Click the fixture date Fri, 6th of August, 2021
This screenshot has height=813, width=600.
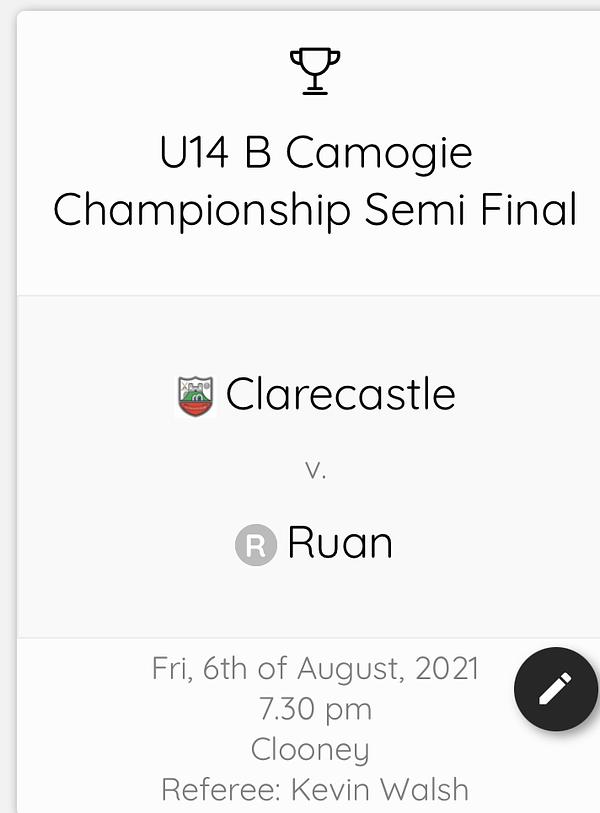tap(315, 668)
